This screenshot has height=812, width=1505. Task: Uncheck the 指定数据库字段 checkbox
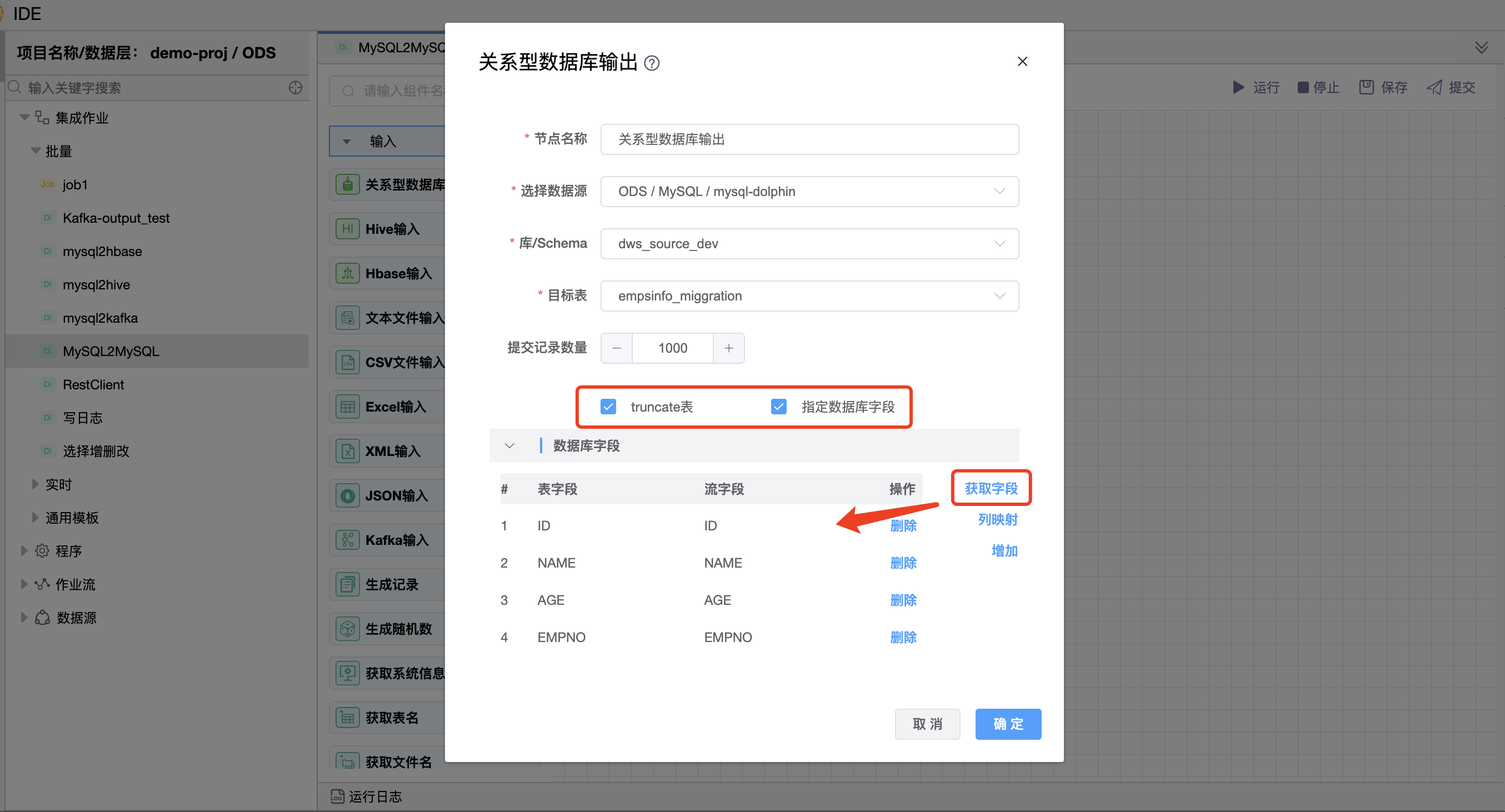tap(778, 407)
